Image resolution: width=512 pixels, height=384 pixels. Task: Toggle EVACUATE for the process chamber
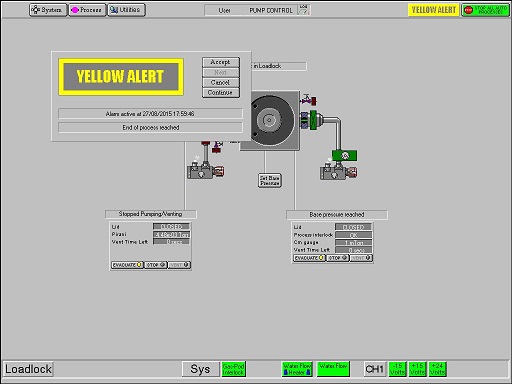(x=309, y=258)
